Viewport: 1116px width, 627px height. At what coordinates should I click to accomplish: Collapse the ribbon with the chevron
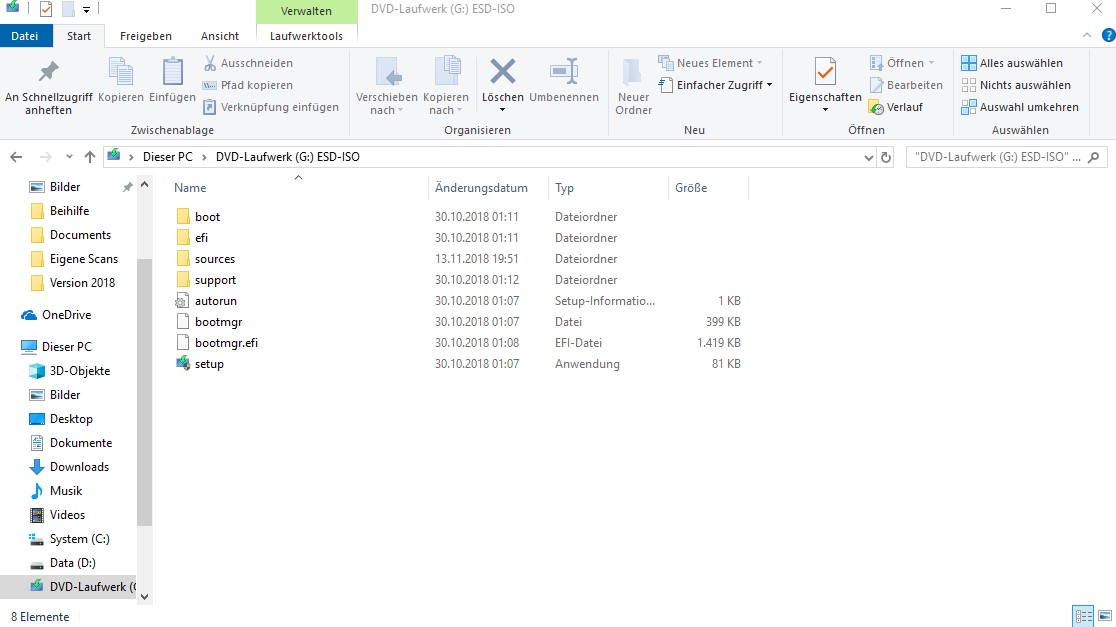(1087, 35)
